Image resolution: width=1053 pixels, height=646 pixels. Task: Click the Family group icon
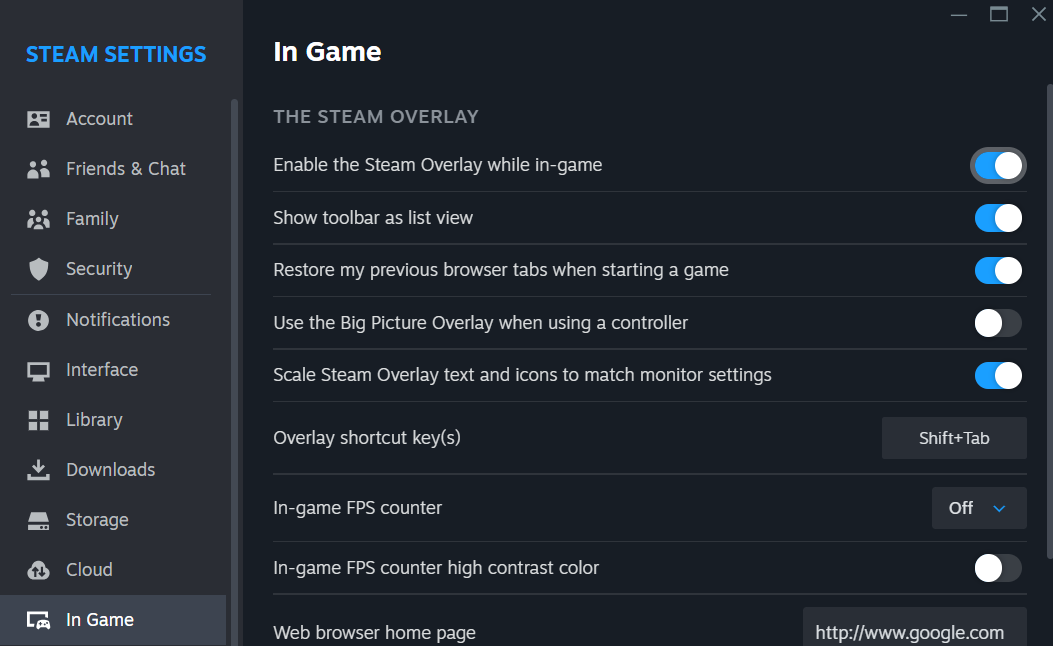[x=39, y=219]
